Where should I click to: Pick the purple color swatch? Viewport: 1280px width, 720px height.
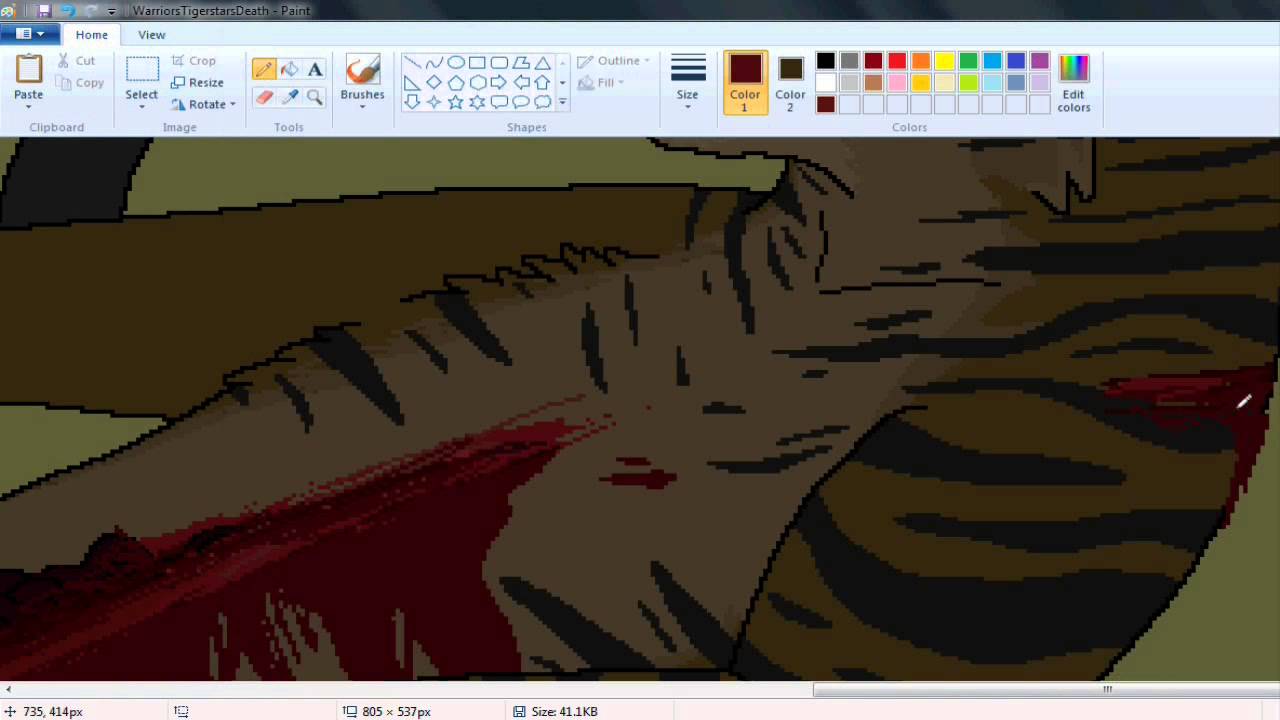(x=1040, y=61)
